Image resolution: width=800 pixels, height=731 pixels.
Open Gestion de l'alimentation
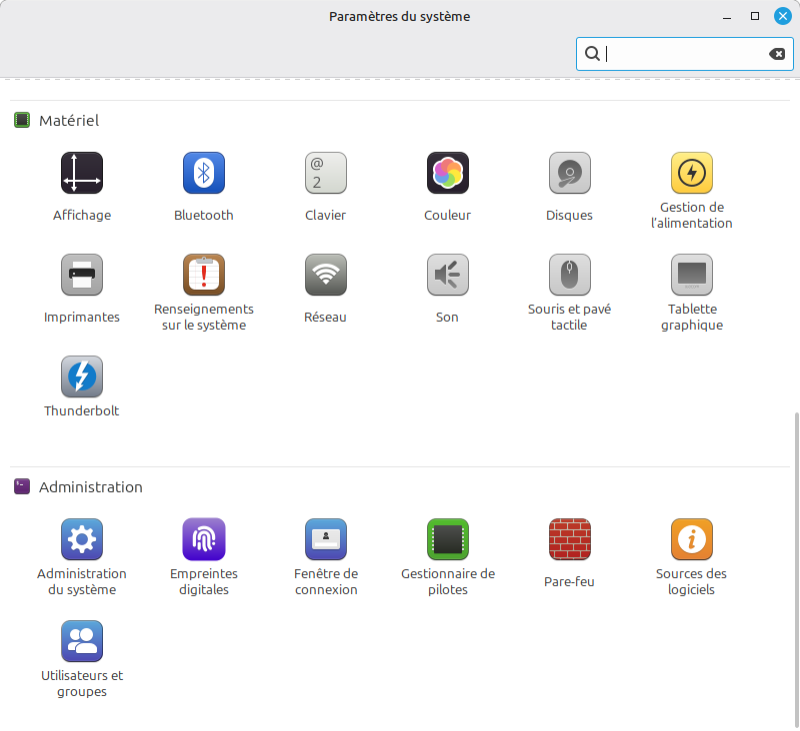click(x=692, y=173)
